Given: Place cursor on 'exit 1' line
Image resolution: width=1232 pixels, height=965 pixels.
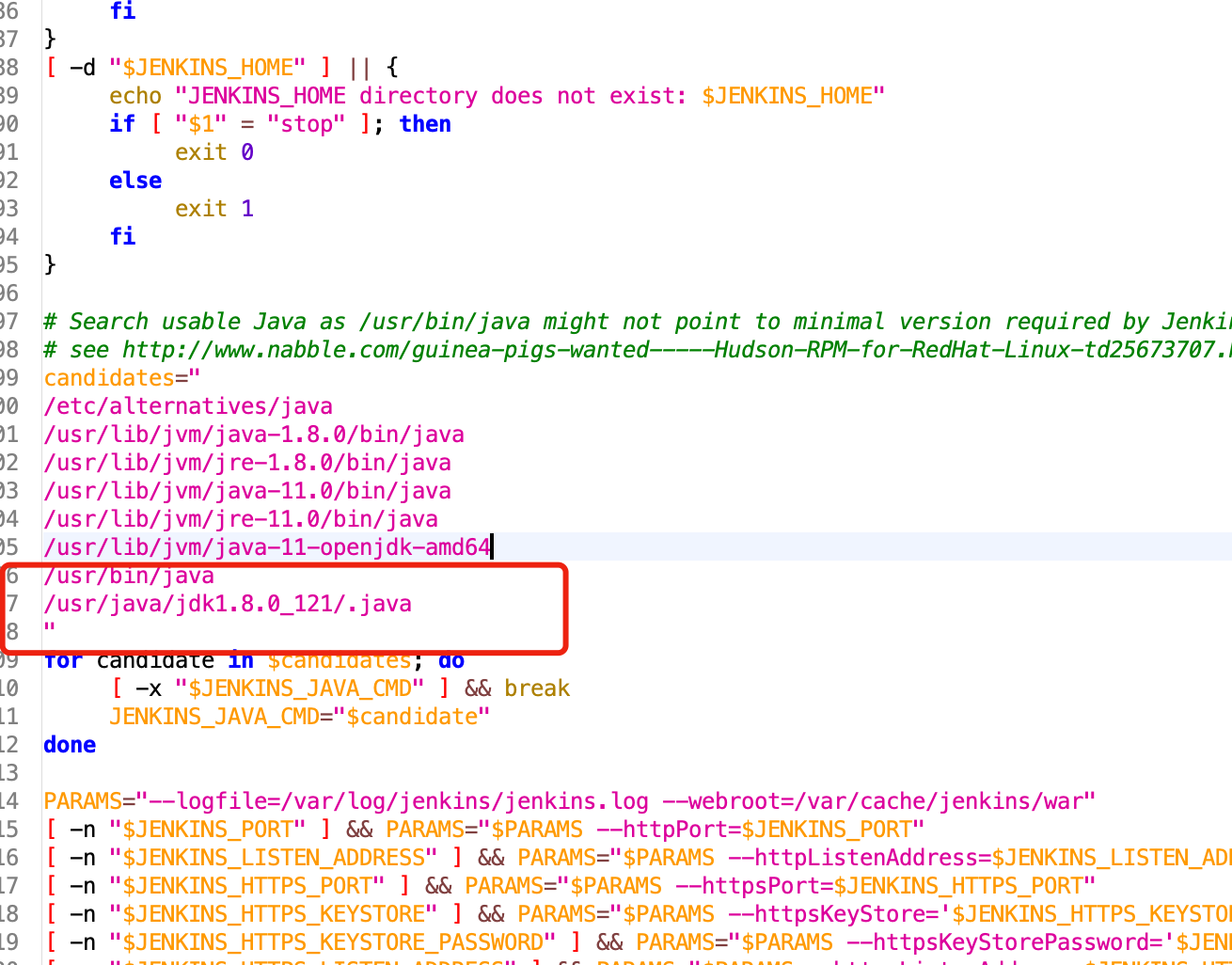Looking at the screenshot, I should pos(214,209).
